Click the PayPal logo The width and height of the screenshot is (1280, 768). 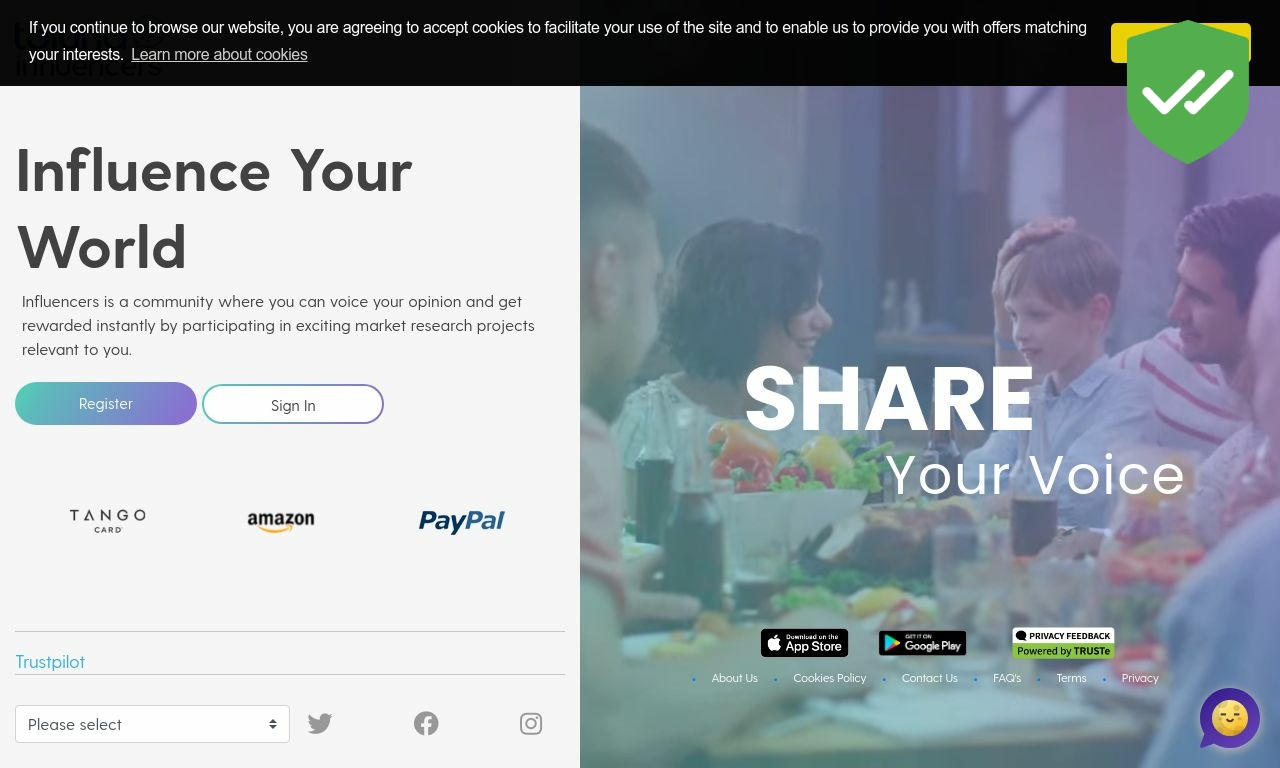tap(462, 521)
